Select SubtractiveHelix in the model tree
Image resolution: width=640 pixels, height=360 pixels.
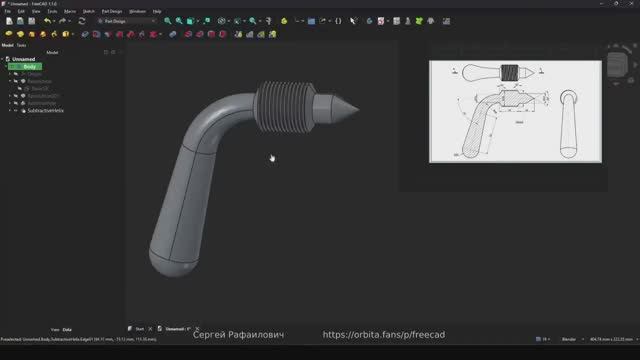click(x=45, y=111)
